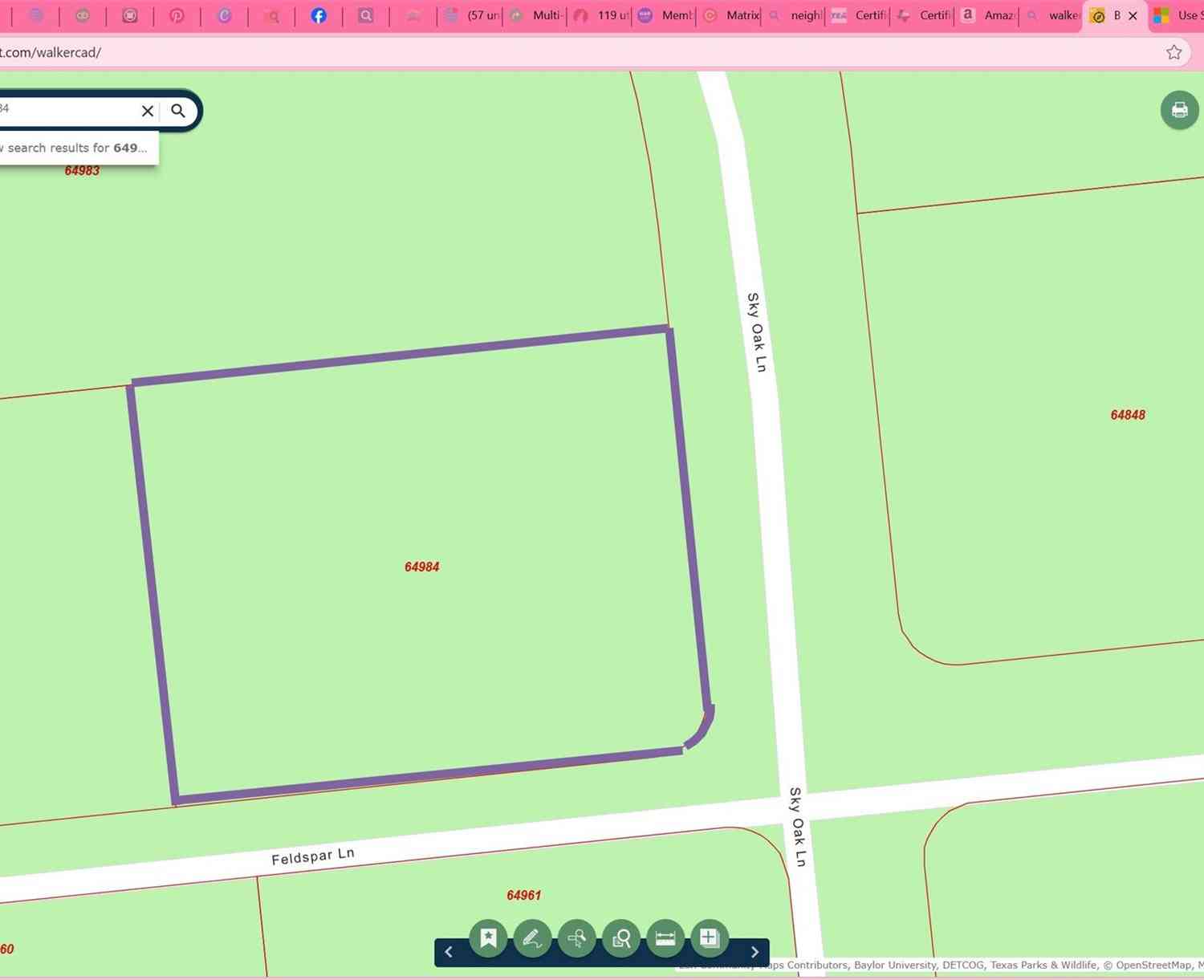
Task: Switch to the 'neigh' search tab
Action: pyautogui.click(x=795, y=15)
